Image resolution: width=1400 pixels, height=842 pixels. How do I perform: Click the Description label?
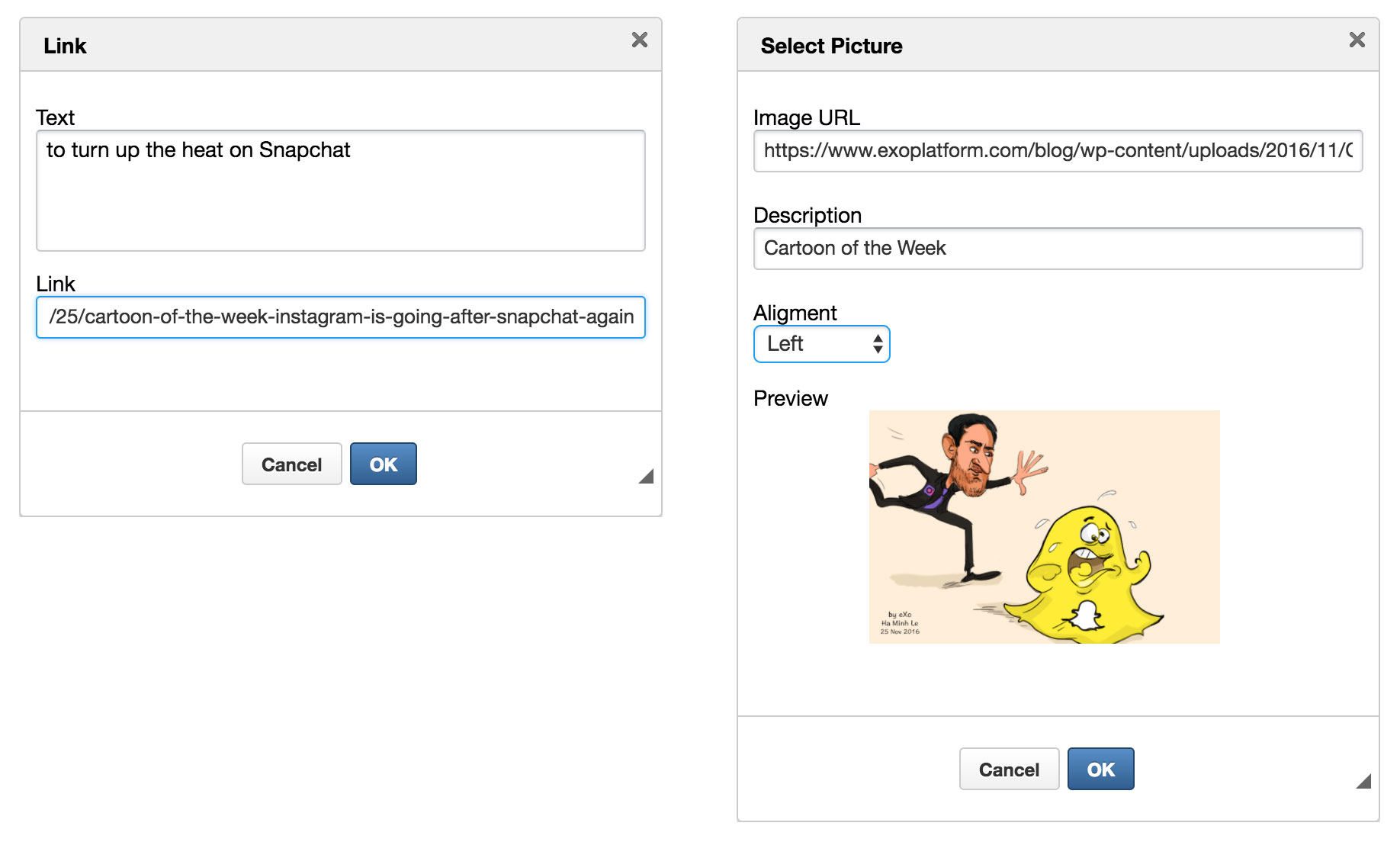(x=807, y=215)
